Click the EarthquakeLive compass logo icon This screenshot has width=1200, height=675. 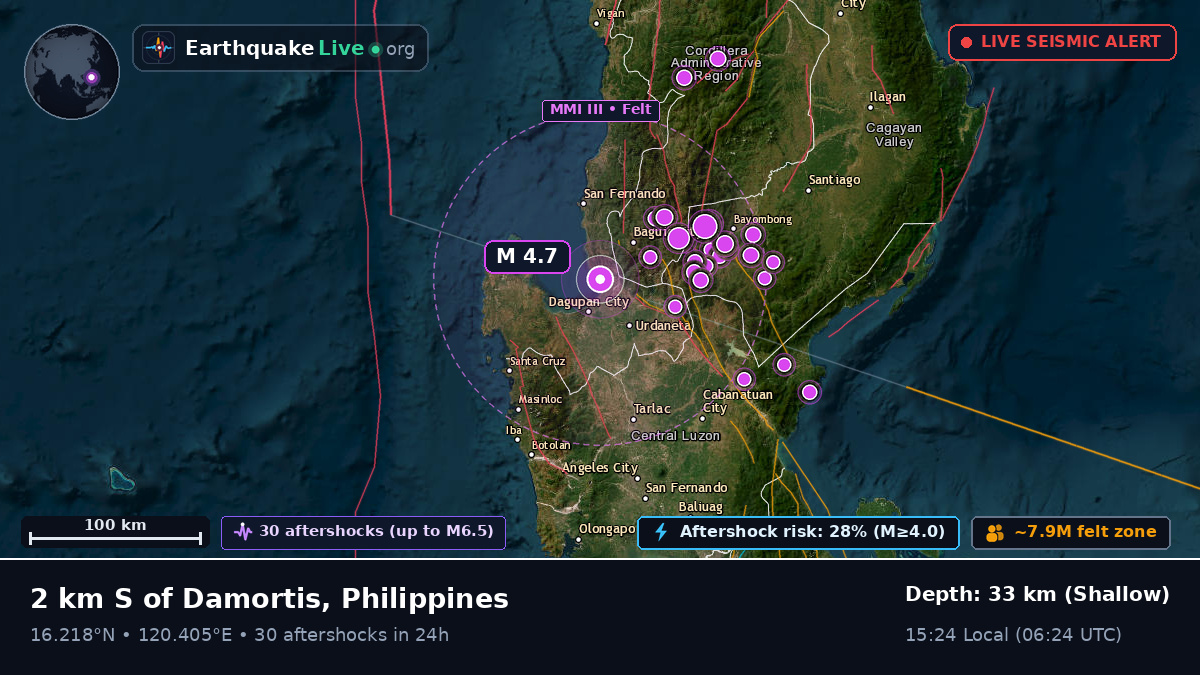pos(158,48)
